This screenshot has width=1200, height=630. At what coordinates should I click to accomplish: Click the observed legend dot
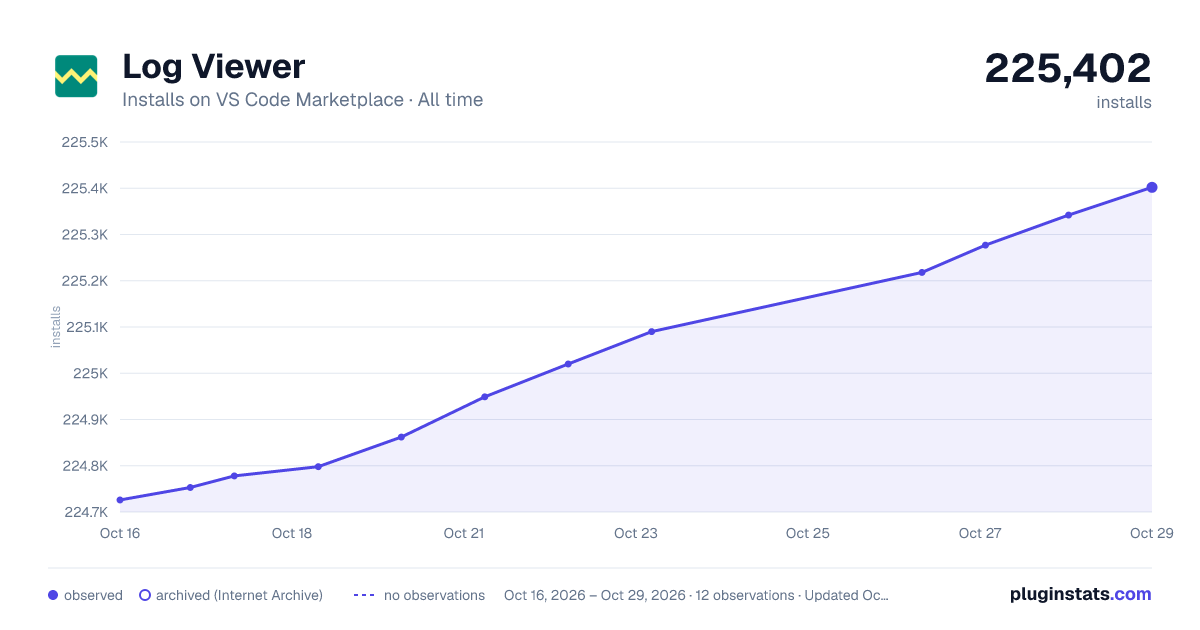[x=53, y=595]
